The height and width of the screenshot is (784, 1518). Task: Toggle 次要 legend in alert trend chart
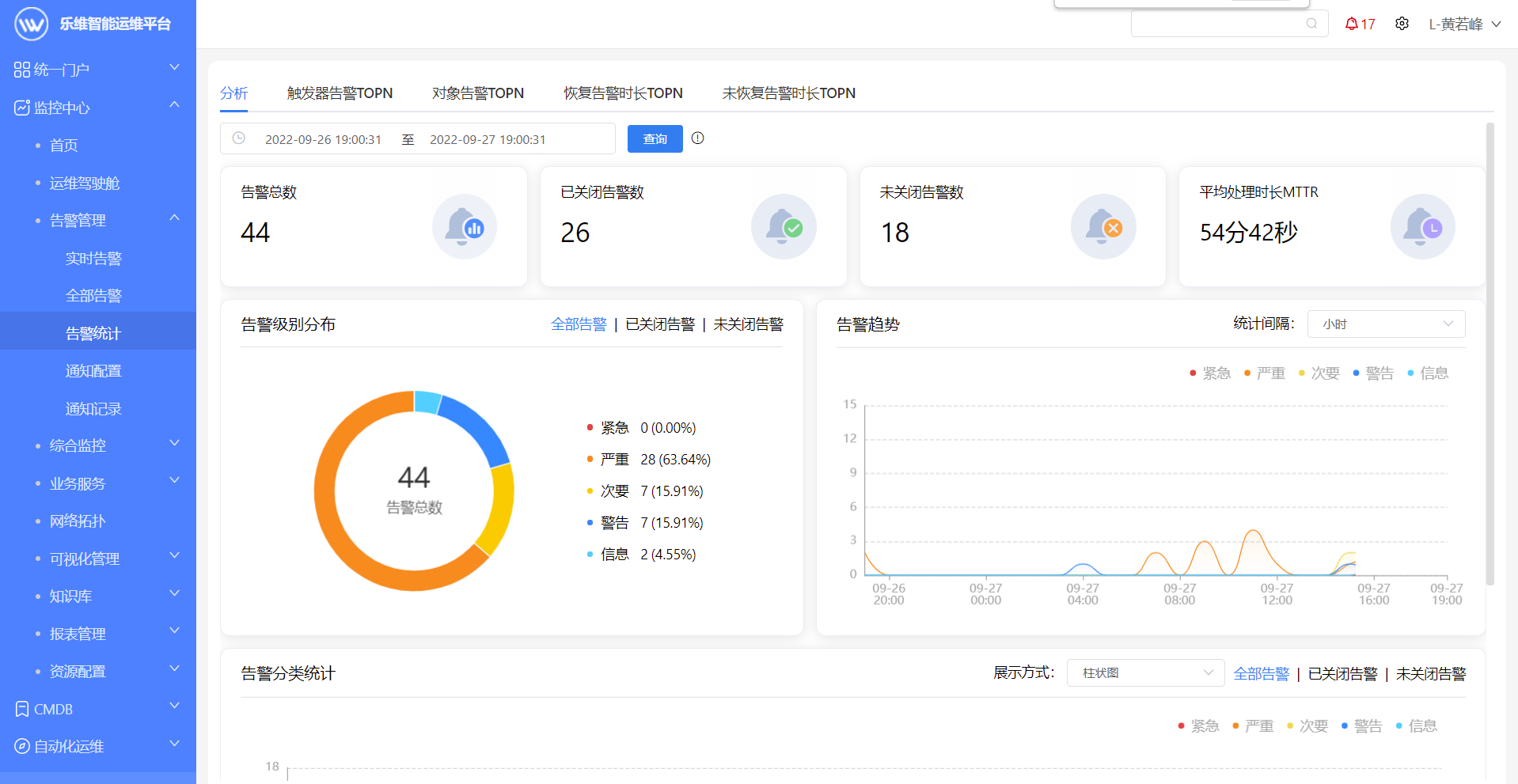(x=1319, y=373)
